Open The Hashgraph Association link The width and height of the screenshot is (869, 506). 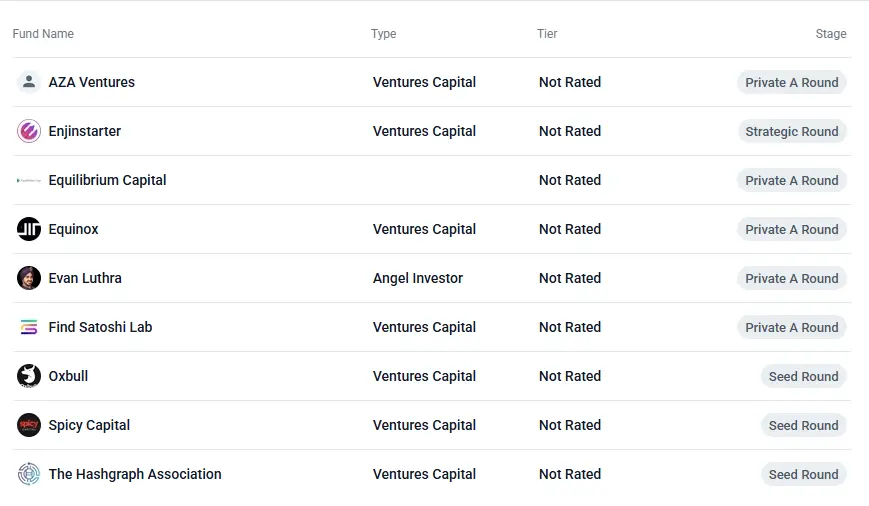point(135,474)
